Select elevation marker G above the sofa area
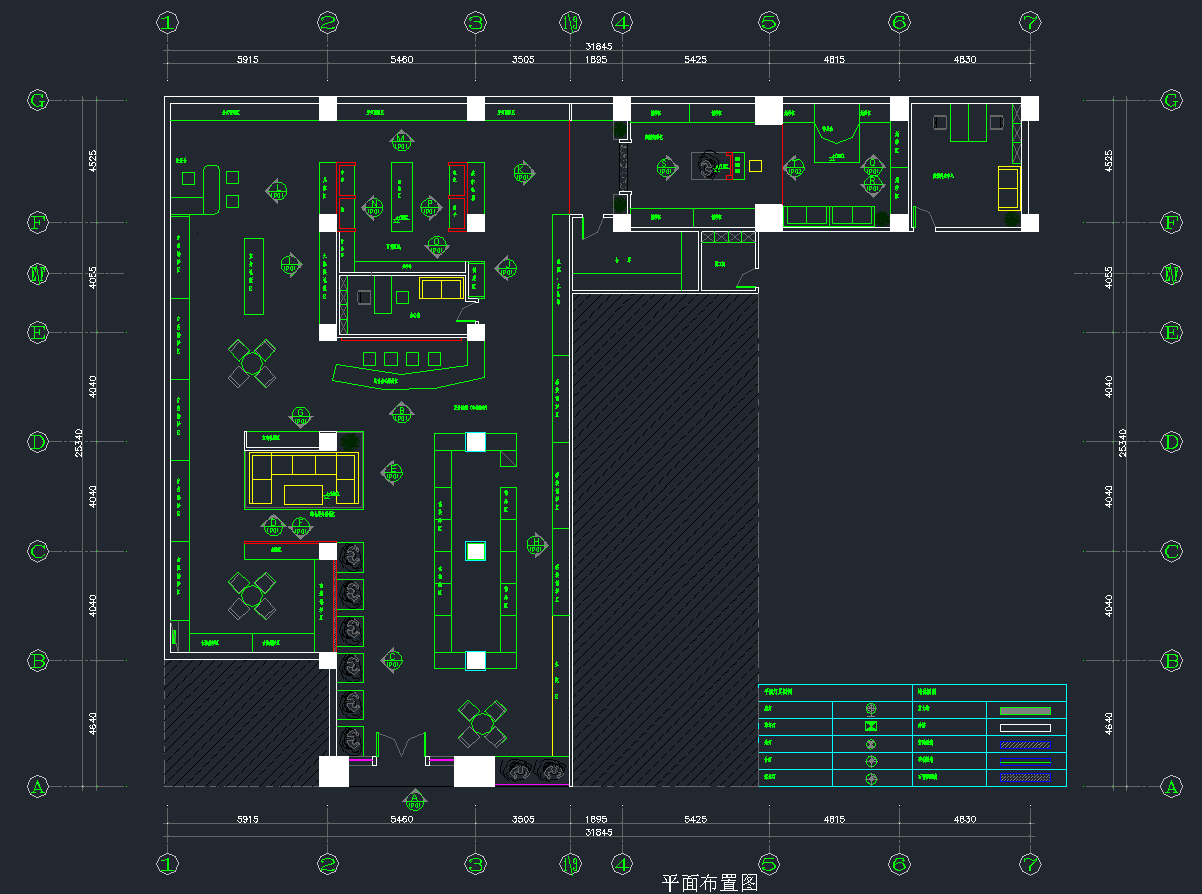 [299, 415]
